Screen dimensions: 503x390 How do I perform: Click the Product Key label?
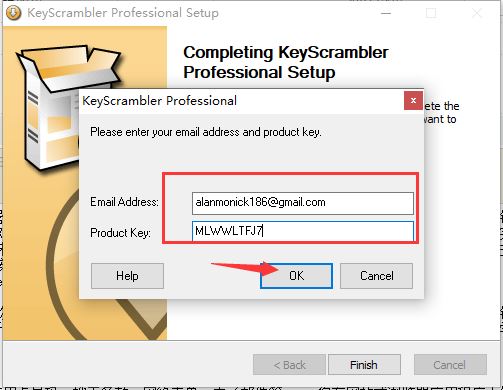[120, 232]
